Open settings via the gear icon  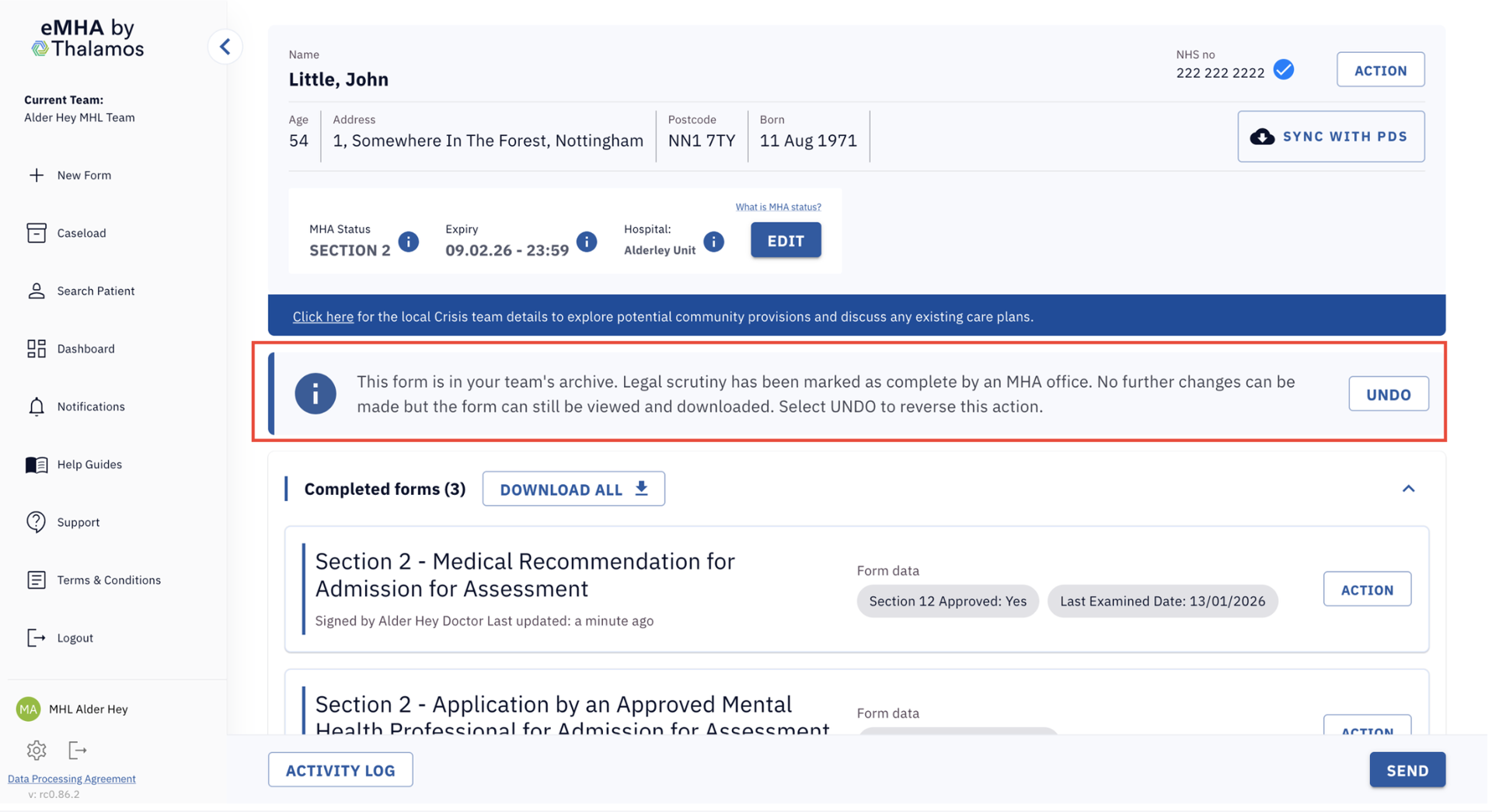[37, 750]
